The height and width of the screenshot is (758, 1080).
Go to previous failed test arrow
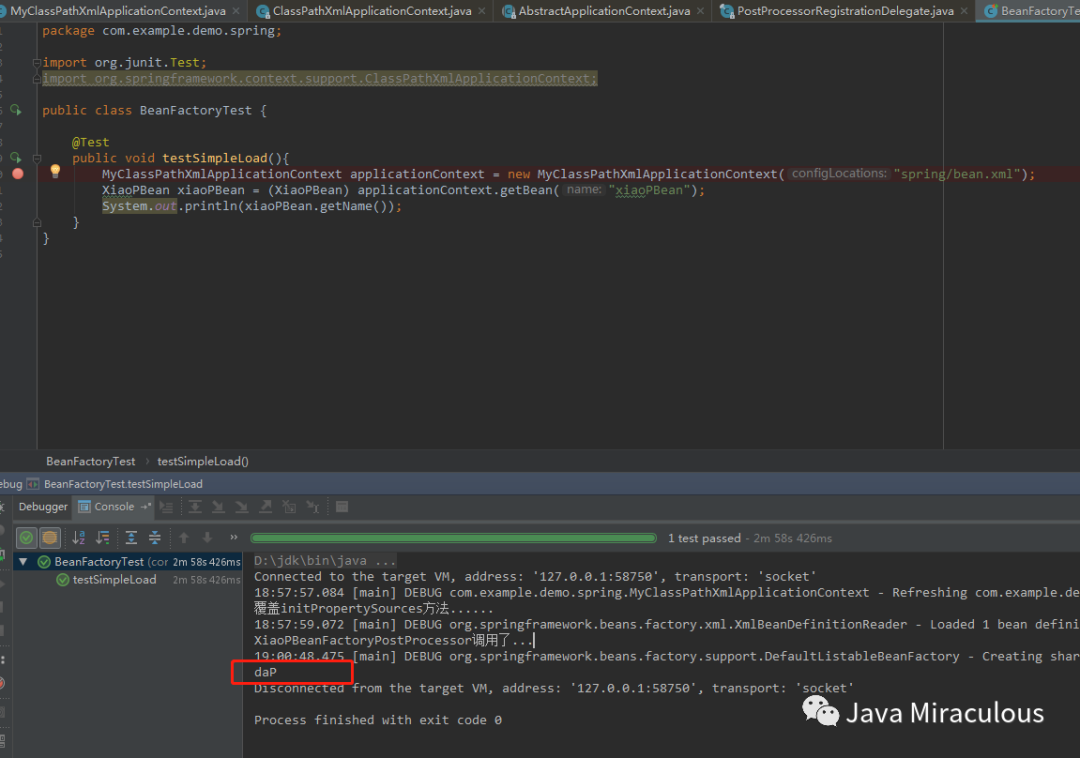pos(184,538)
